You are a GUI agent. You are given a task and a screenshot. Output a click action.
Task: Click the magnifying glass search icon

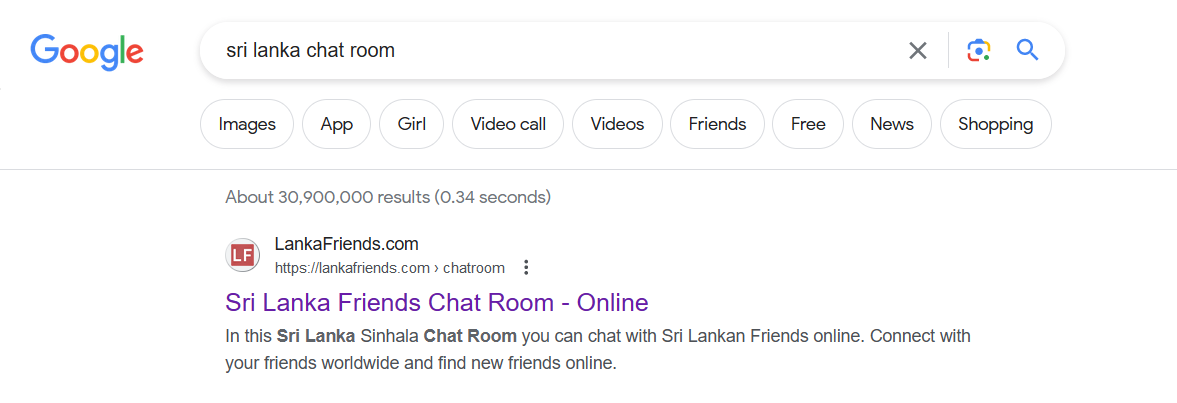point(1027,50)
